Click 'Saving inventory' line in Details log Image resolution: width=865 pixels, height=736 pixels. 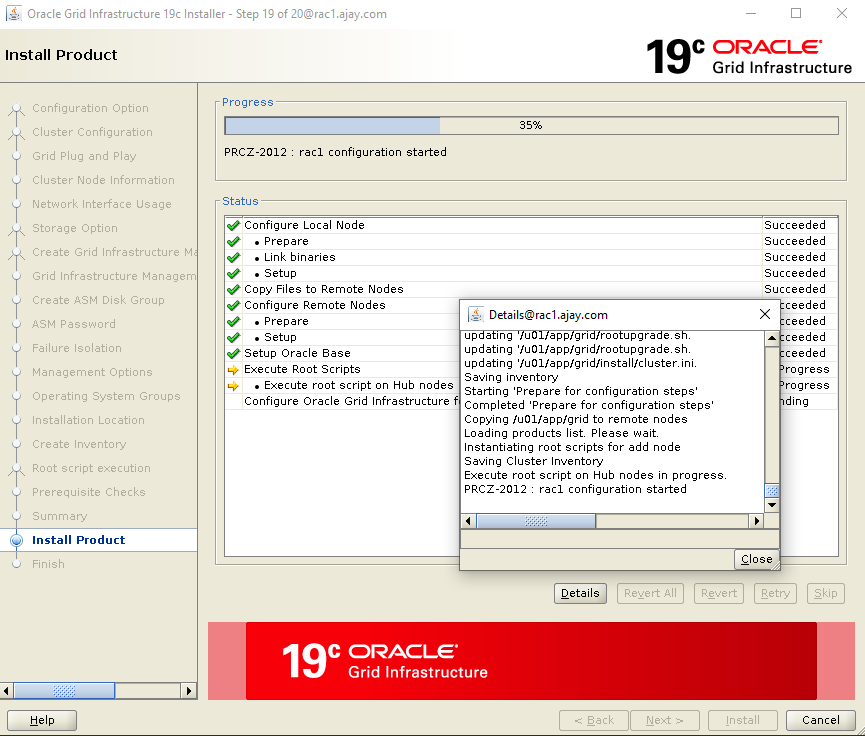(511, 377)
